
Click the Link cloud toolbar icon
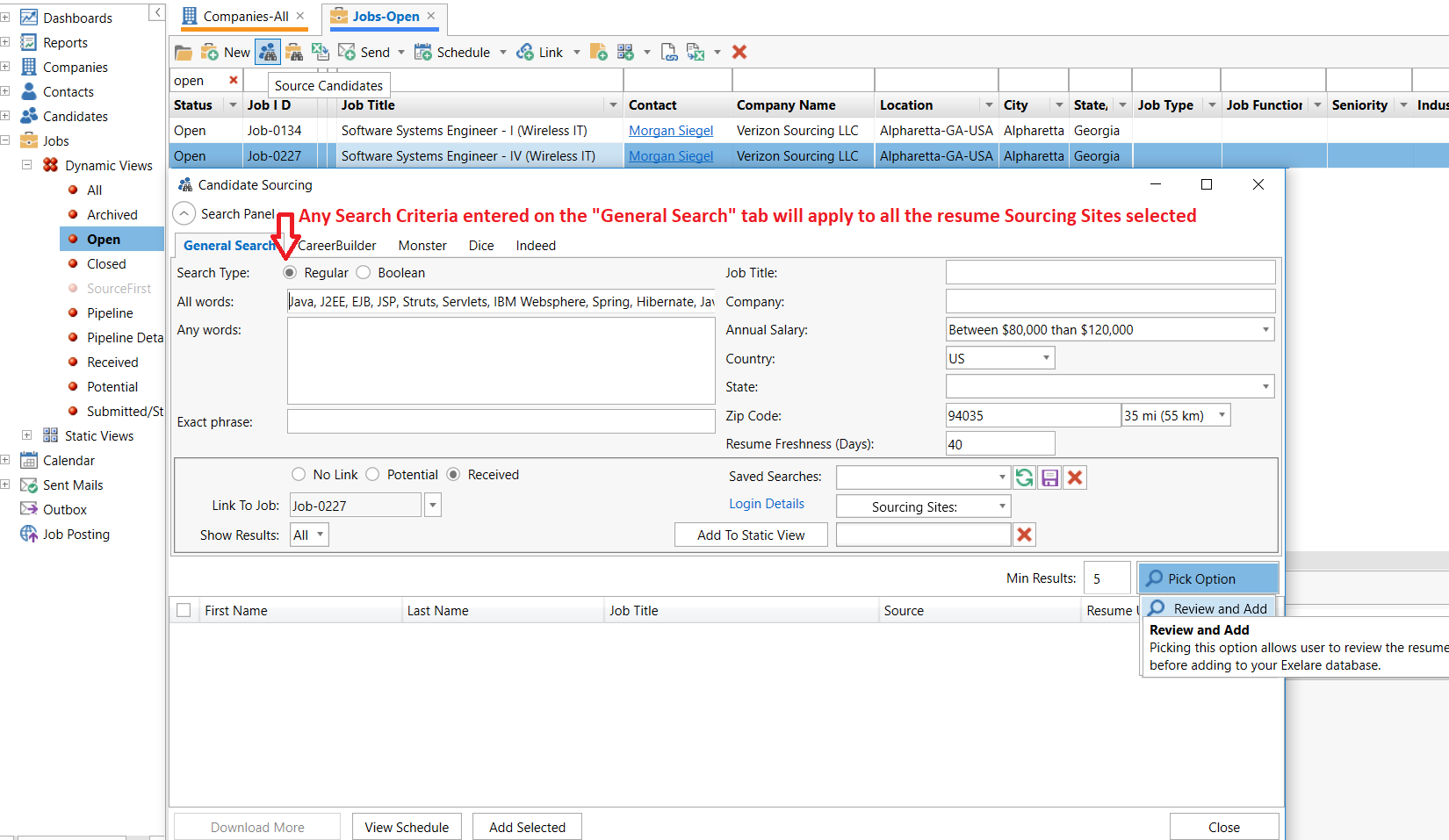click(525, 53)
